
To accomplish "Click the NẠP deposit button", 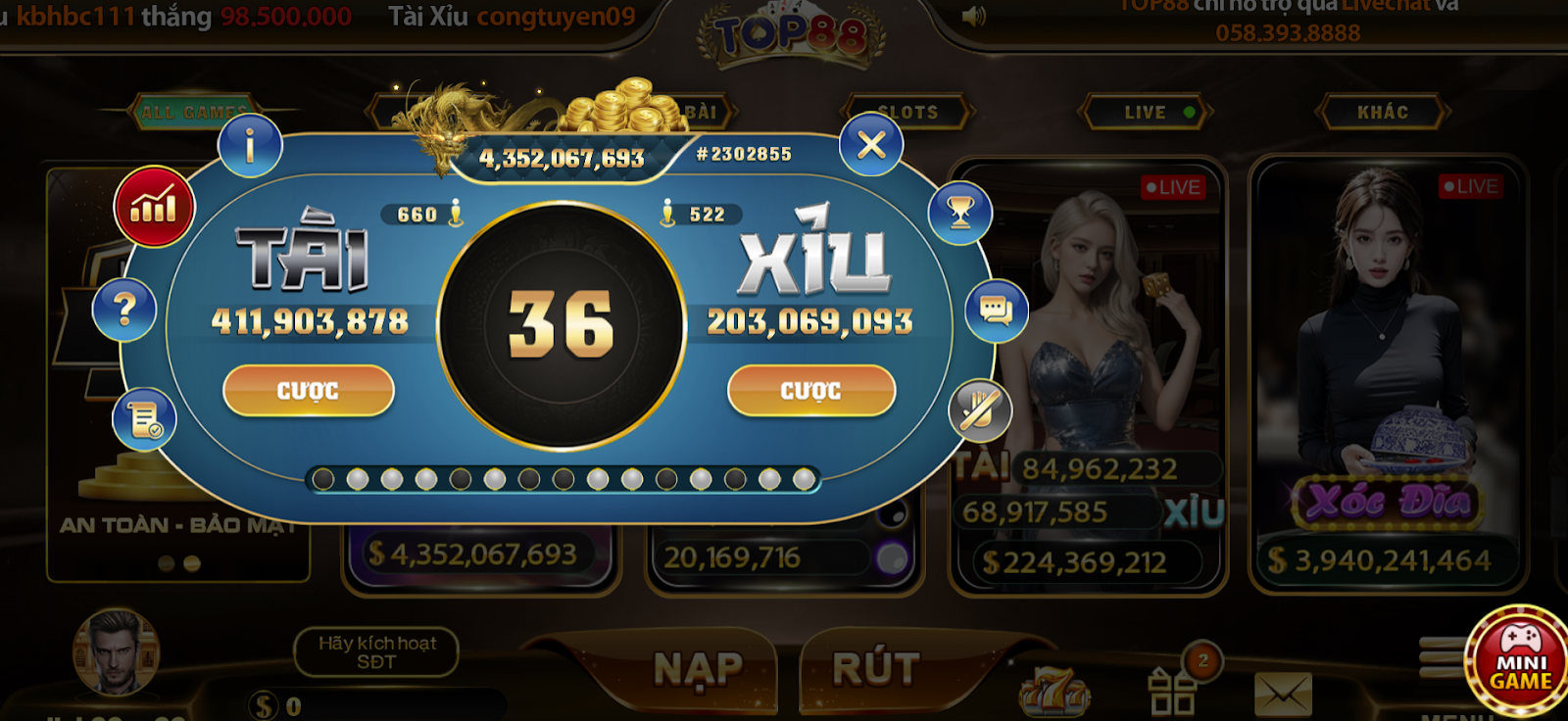I will [698, 669].
